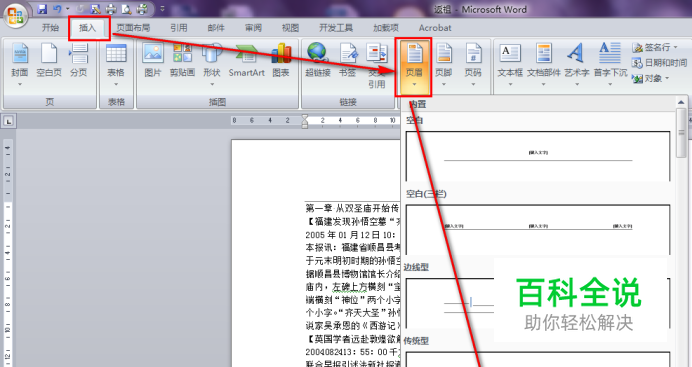Viewport: 692px width, 367px height.
Task: Insert a text box (文本框)
Action: pos(510,64)
